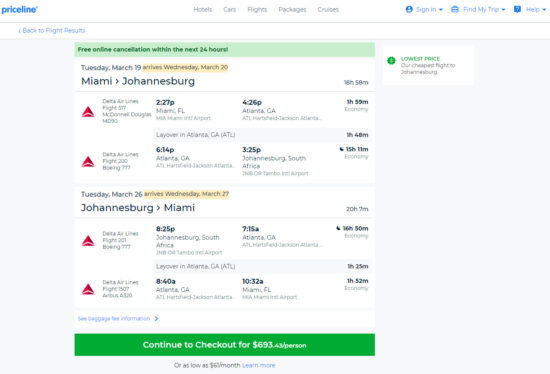Expand the Find My Trip dropdown

click(503, 10)
